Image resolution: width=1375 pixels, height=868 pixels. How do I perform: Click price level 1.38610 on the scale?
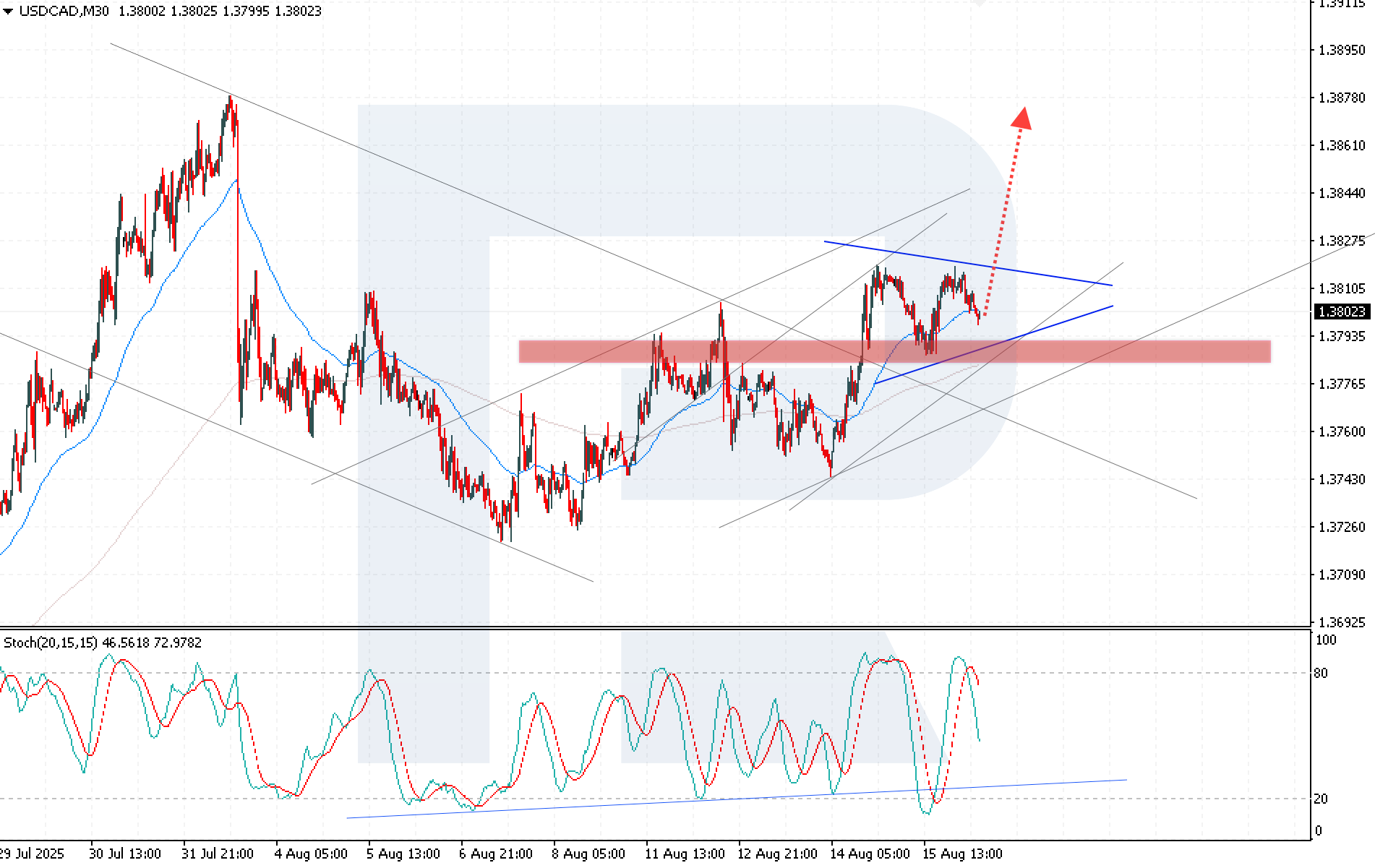1342,145
